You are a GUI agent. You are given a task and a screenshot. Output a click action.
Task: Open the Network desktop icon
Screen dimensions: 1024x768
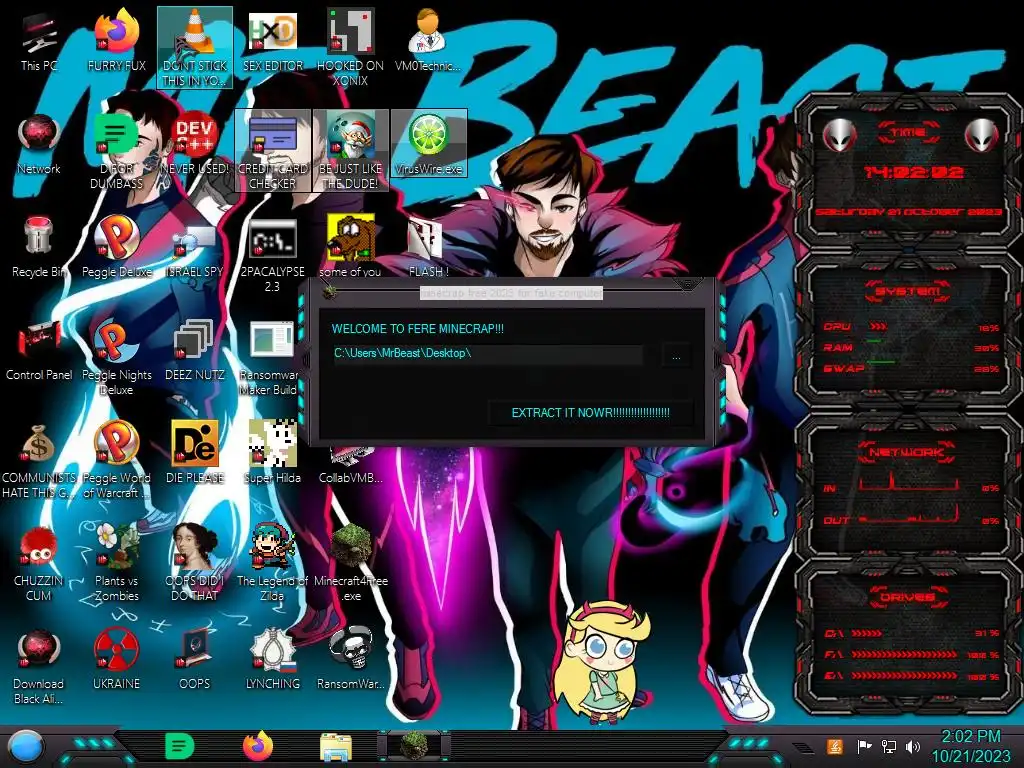39,145
